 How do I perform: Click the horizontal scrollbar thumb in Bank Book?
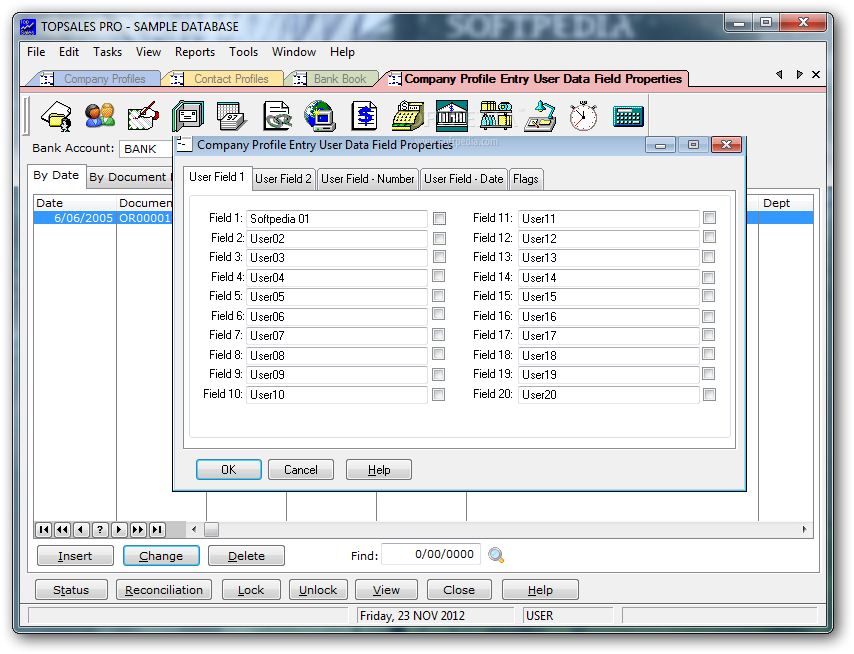coord(211,529)
